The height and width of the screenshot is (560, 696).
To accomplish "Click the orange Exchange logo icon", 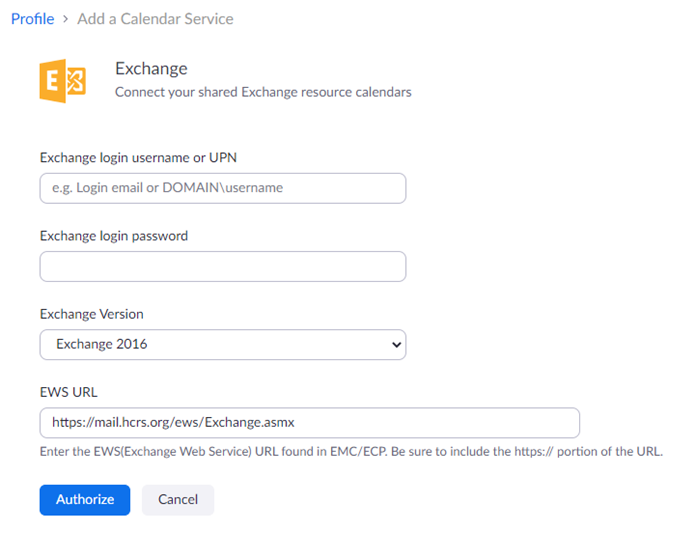I will [x=61, y=81].
